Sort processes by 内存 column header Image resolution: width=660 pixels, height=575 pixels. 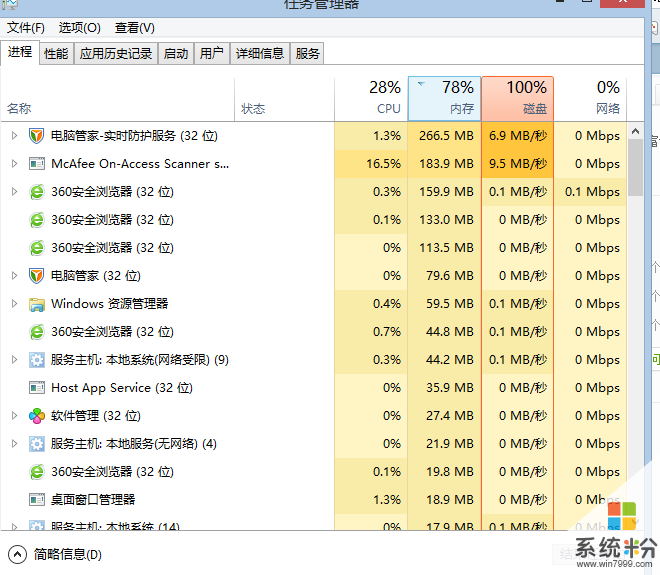(x=444, y=99)
